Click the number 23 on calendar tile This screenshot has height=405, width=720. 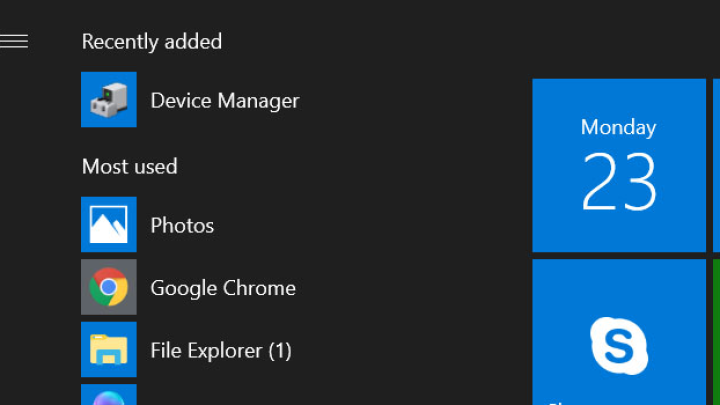[x=619, y=182]
